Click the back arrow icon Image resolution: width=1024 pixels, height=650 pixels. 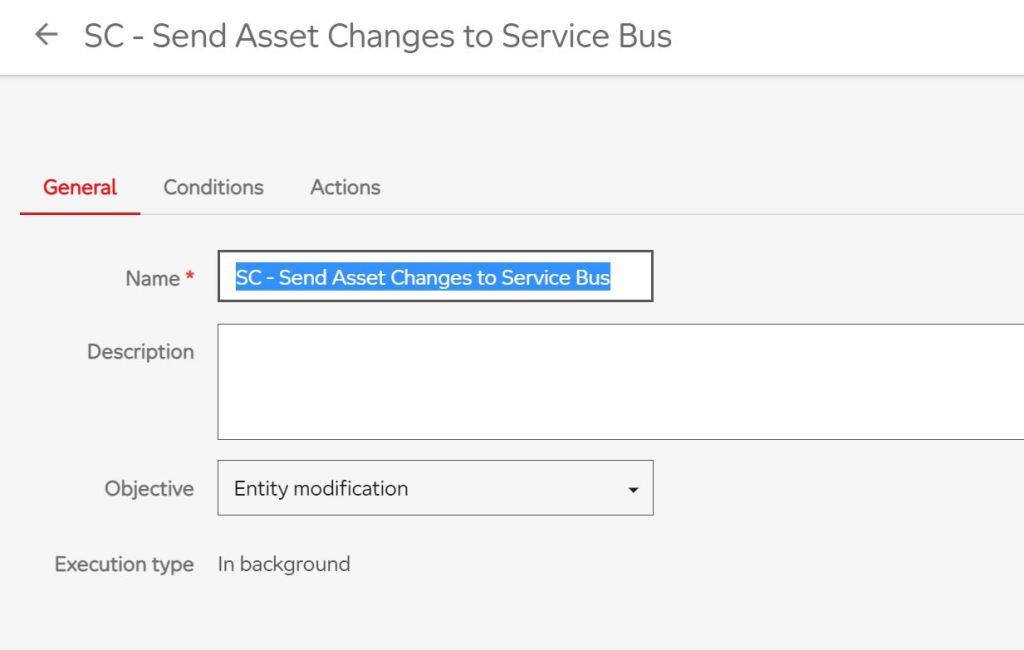coord(46,36)
